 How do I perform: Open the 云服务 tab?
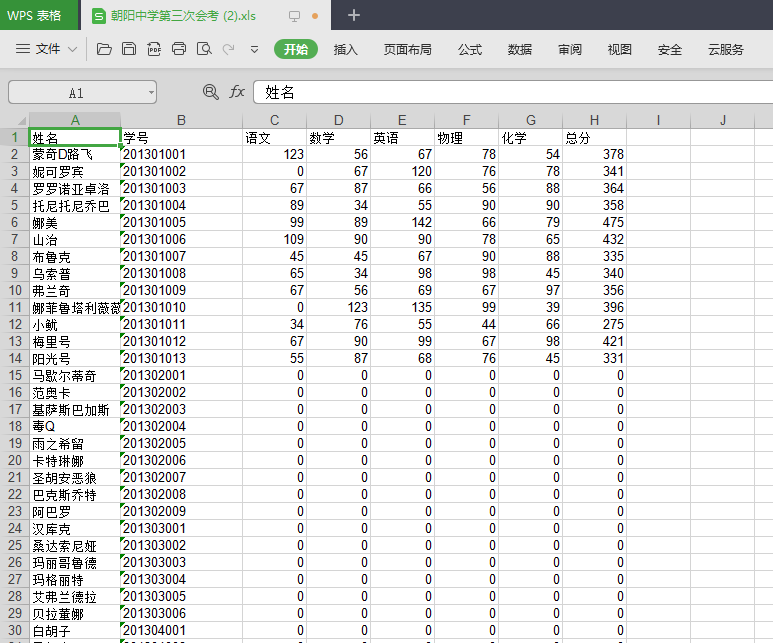(x=726, y=49)
